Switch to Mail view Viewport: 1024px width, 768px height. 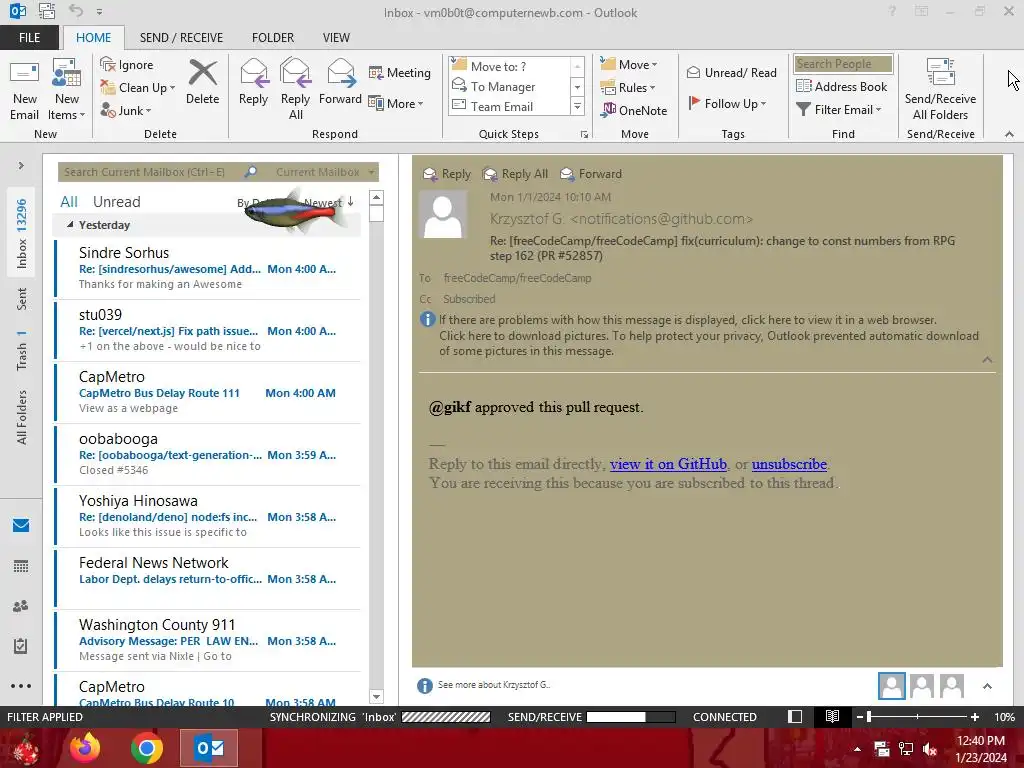coord(21,525)
